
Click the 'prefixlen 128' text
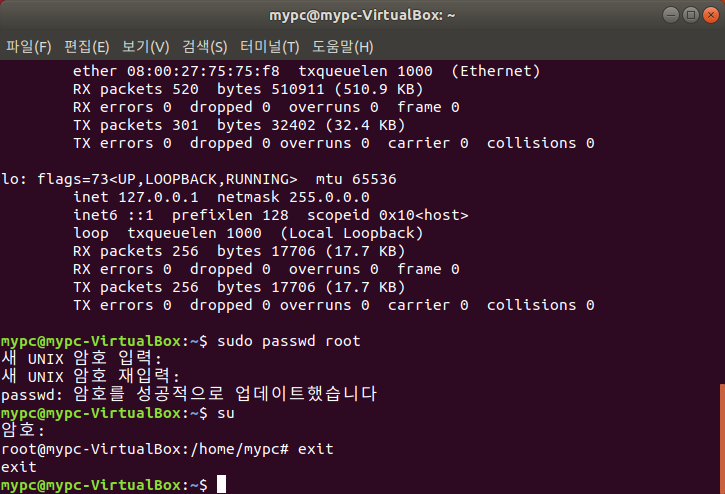point(230,216)
